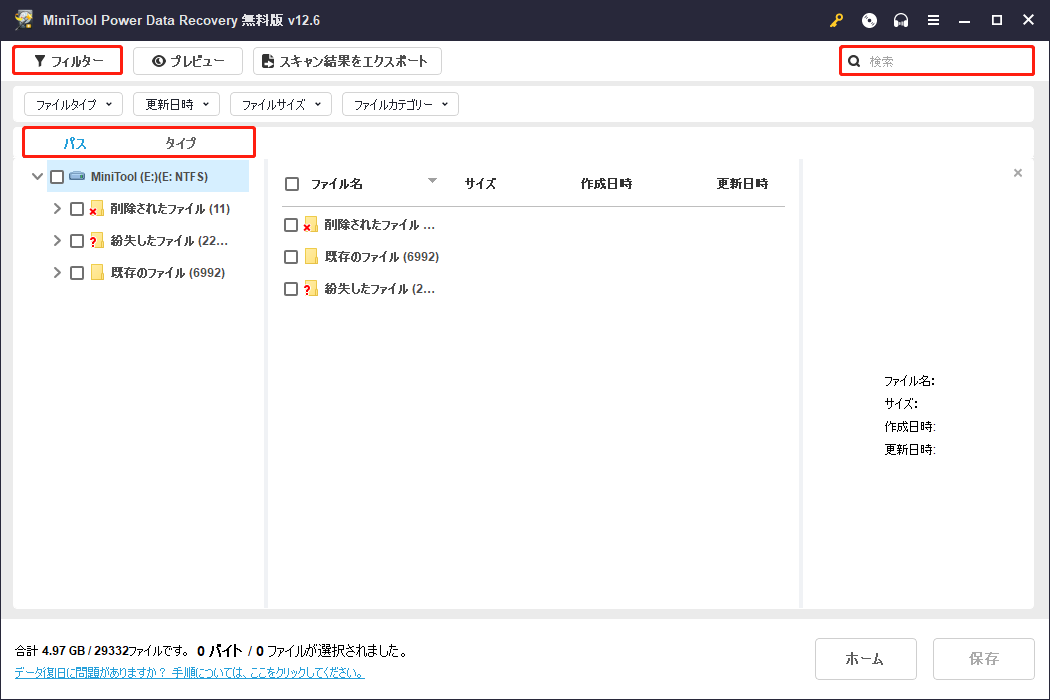The width and height of the screenshot is (1050, 700).
Task: Check the MiniTool (E:) drive checkbox
Action: click(57, 177)
